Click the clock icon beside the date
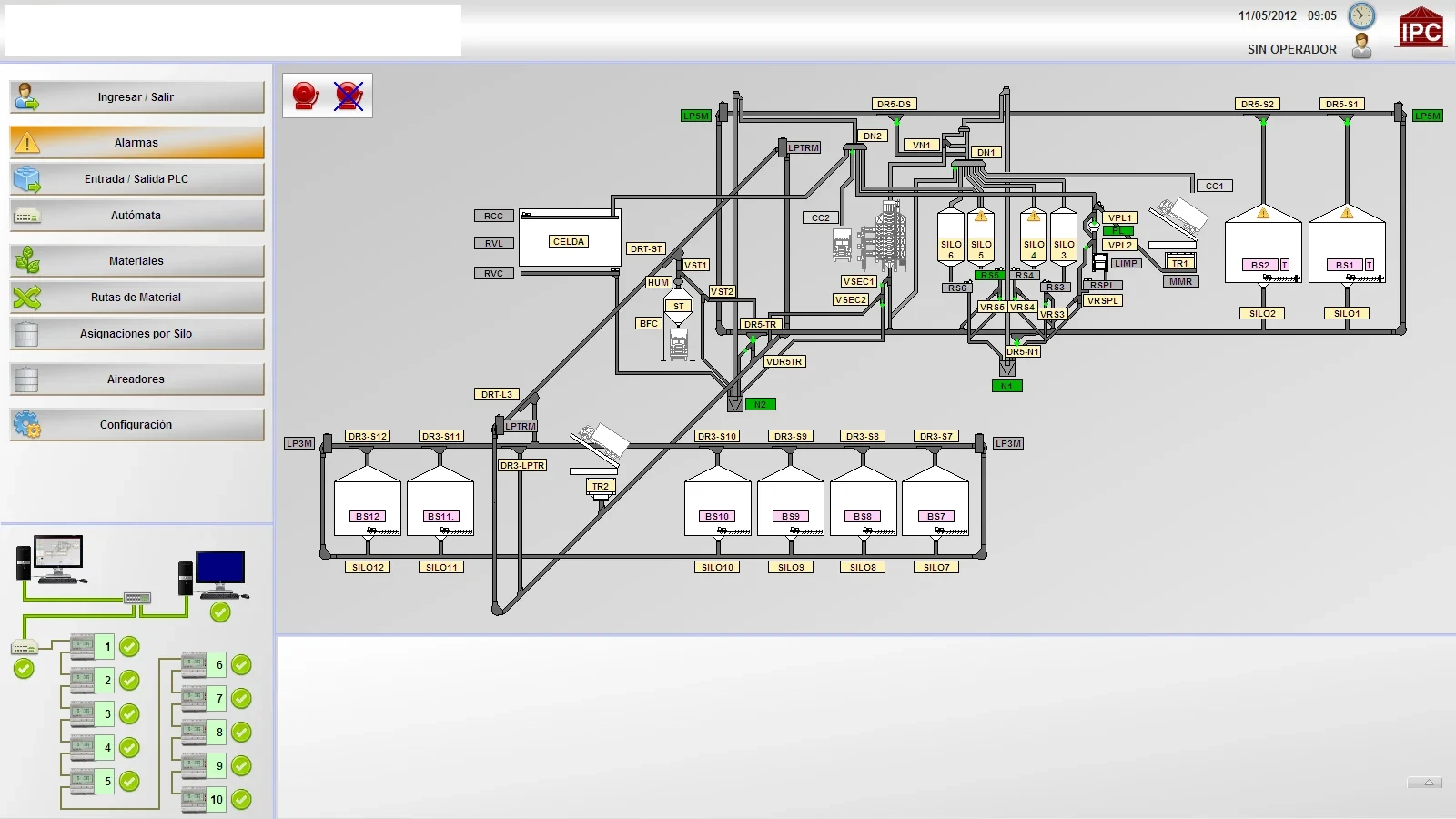Screen dimensions: 1456x819 (x=1361, y=15)
